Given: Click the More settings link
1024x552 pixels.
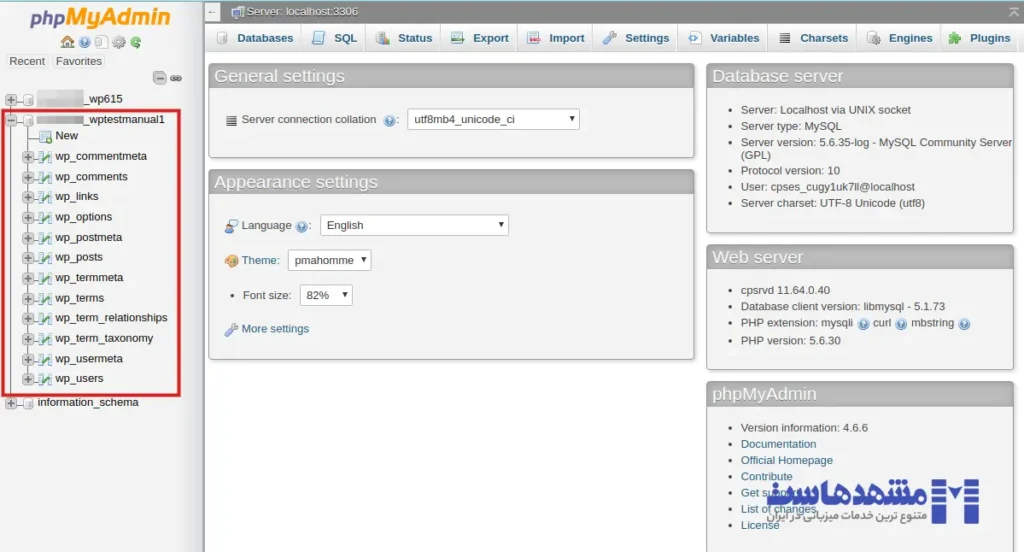Looking at the screenshot, I should (275, 329).
